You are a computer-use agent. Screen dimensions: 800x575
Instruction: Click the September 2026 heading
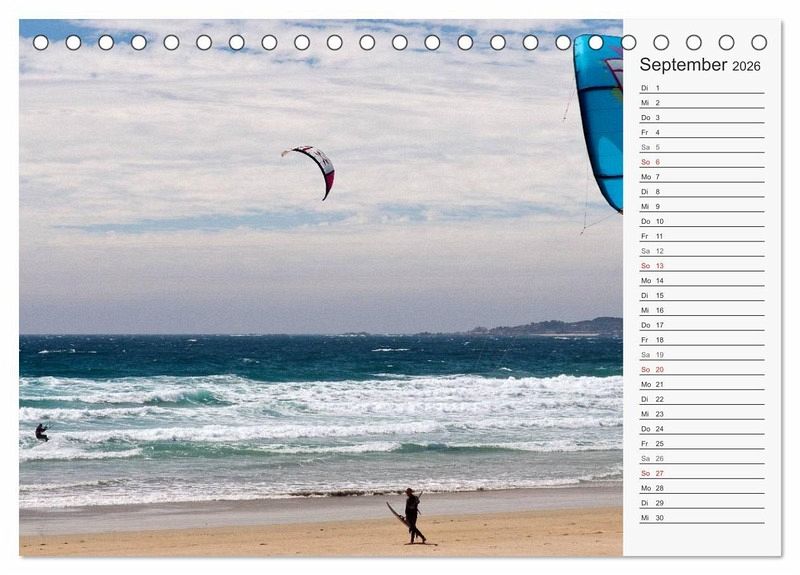[699, 65]
